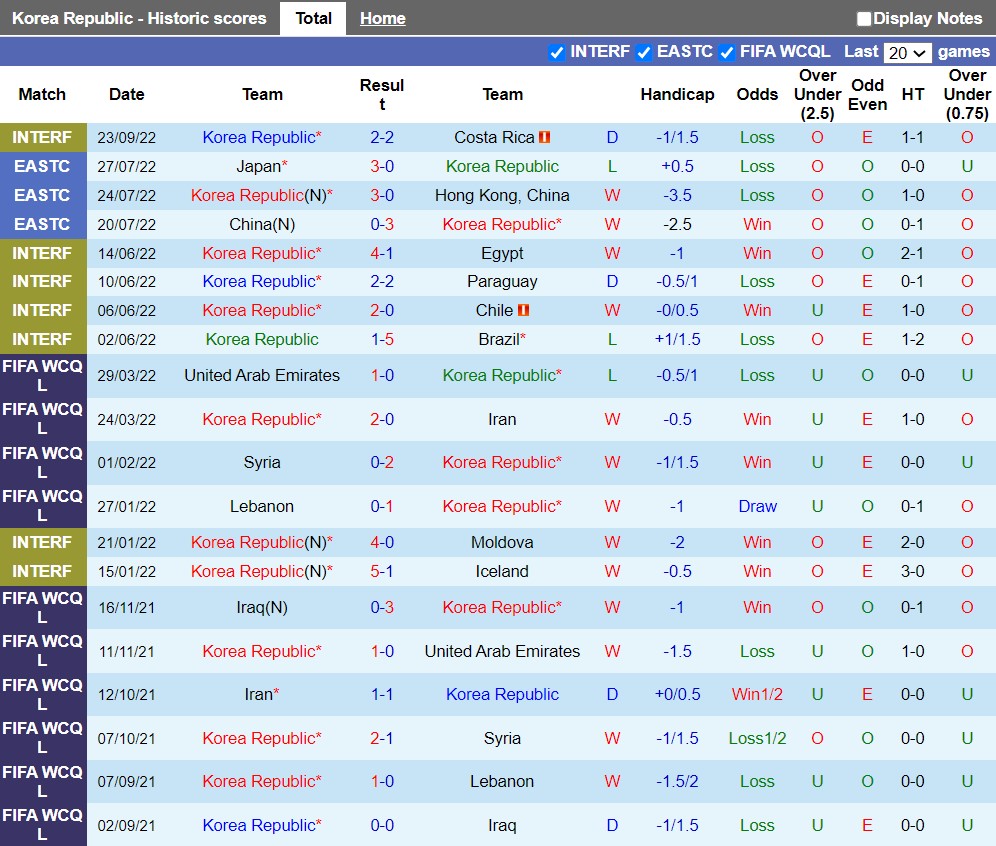996x846 pixels.
Task: Click the United Arab Emirates link dated 29/03/22
Action: click(x=262, y=376)
